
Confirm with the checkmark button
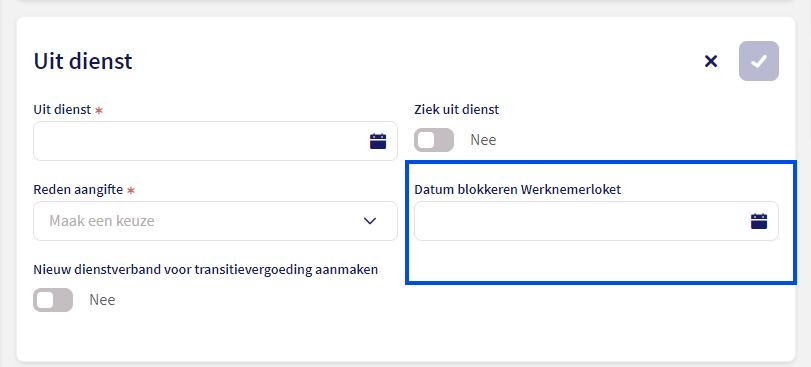click(759, 61)
